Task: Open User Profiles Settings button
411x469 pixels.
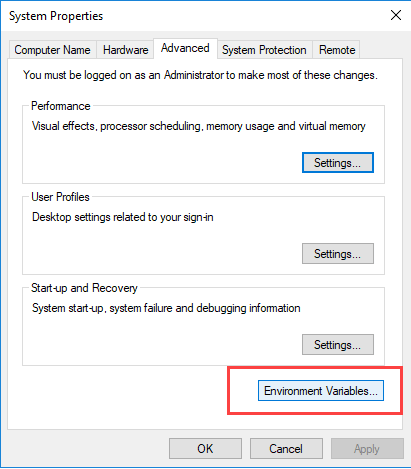Action: click(x=338, y=254)
